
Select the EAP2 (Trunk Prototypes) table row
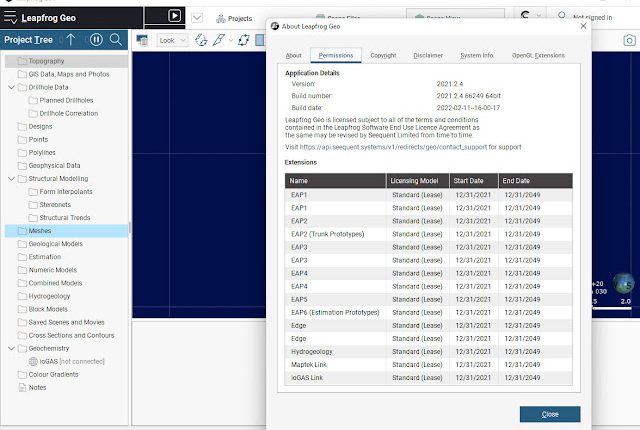pos(429,234)
